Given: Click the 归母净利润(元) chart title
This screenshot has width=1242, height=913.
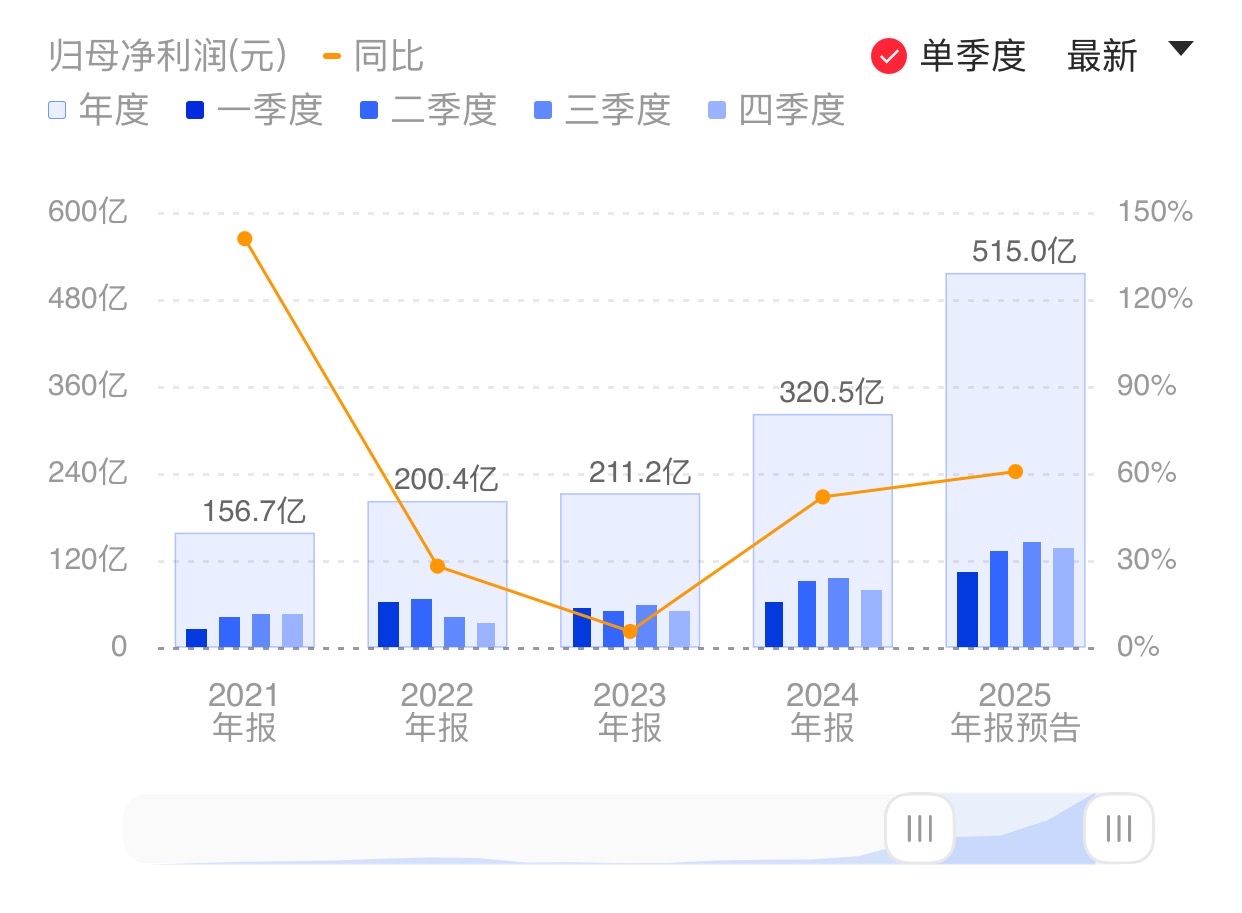Looking at the screenshot, I should [x=168, y=56].
